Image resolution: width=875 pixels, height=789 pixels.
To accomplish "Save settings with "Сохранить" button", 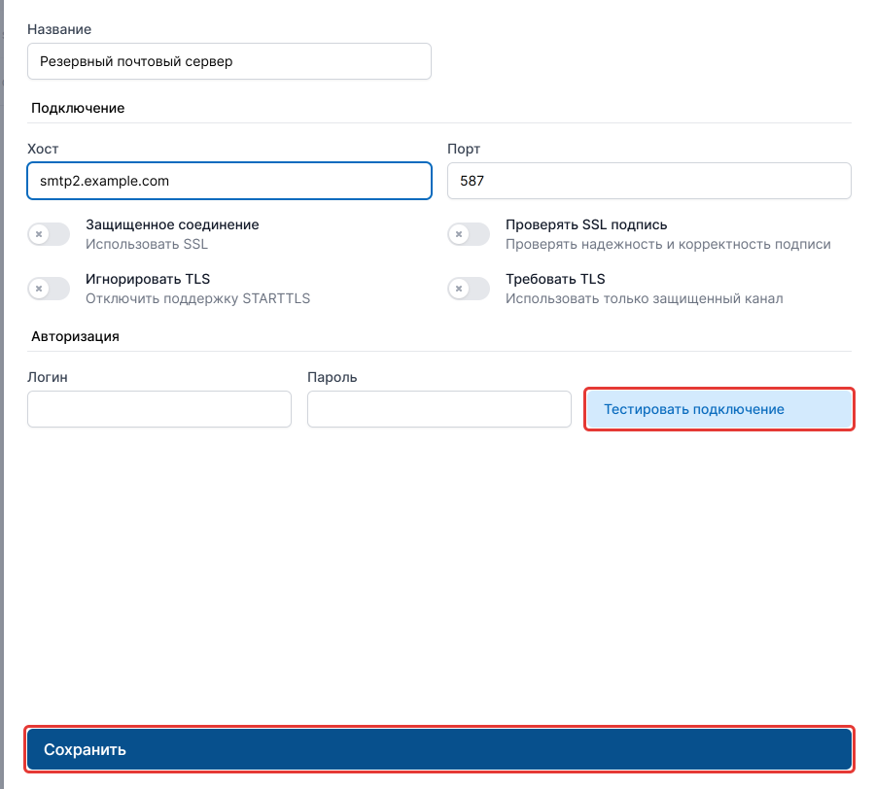I will [x=439, y=749].
